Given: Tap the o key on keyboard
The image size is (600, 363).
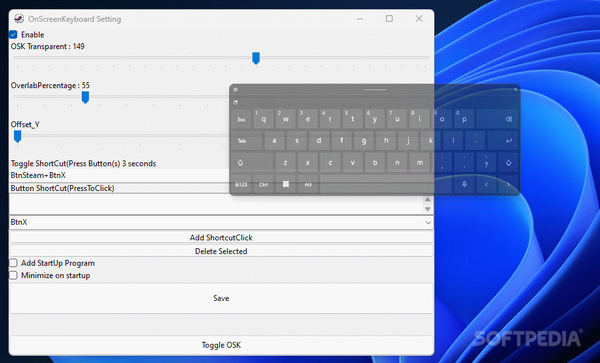Looking at the screenshot, I should point(442,119).
